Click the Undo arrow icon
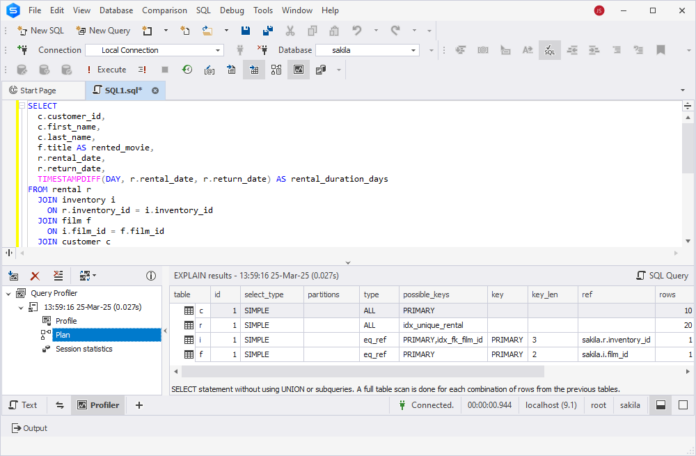Image resolution: width=696 pixels, height=456 pixels. [x=356, y=31]
